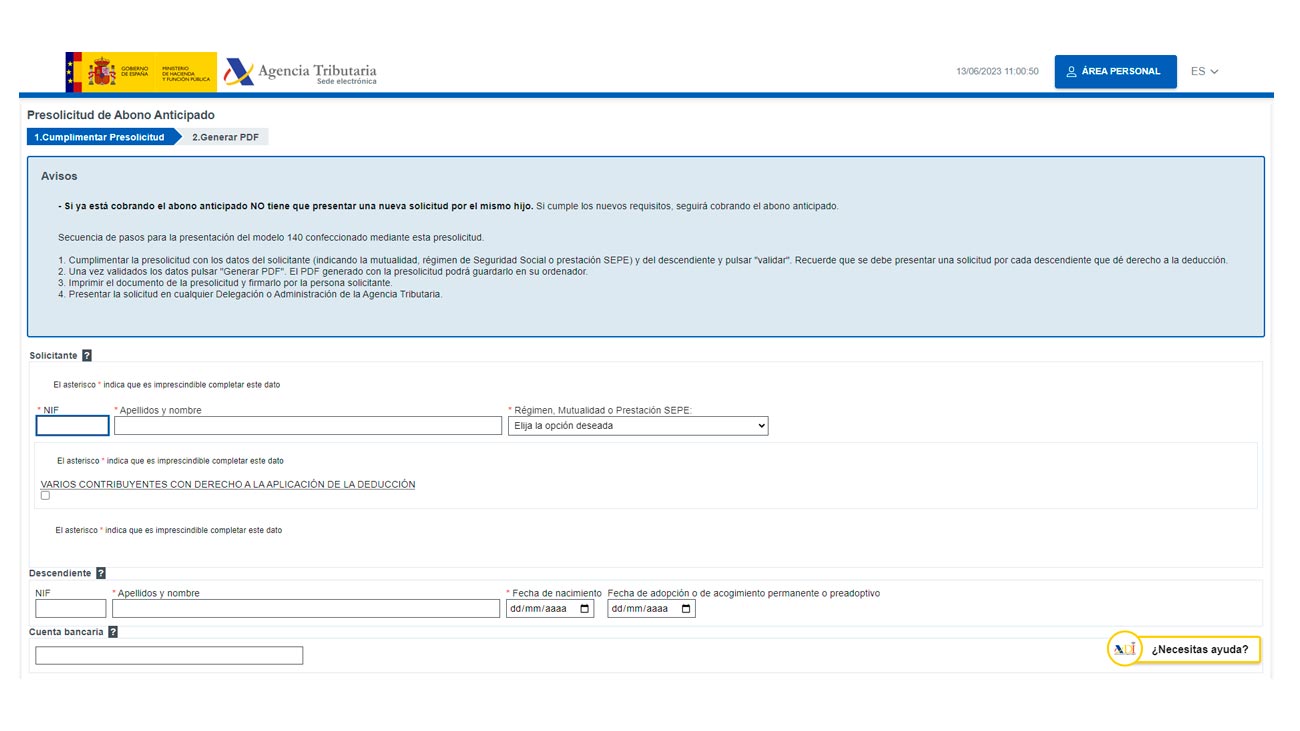Screen dimensions: 1300x731
Task: Click the ADI assistant circle icon
Action: tap(1124, 649)
